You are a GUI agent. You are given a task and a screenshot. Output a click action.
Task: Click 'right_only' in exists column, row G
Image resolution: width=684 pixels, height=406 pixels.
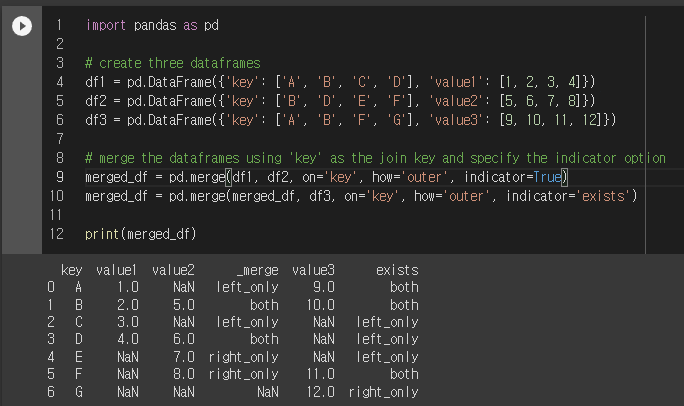tap(383, 392)
